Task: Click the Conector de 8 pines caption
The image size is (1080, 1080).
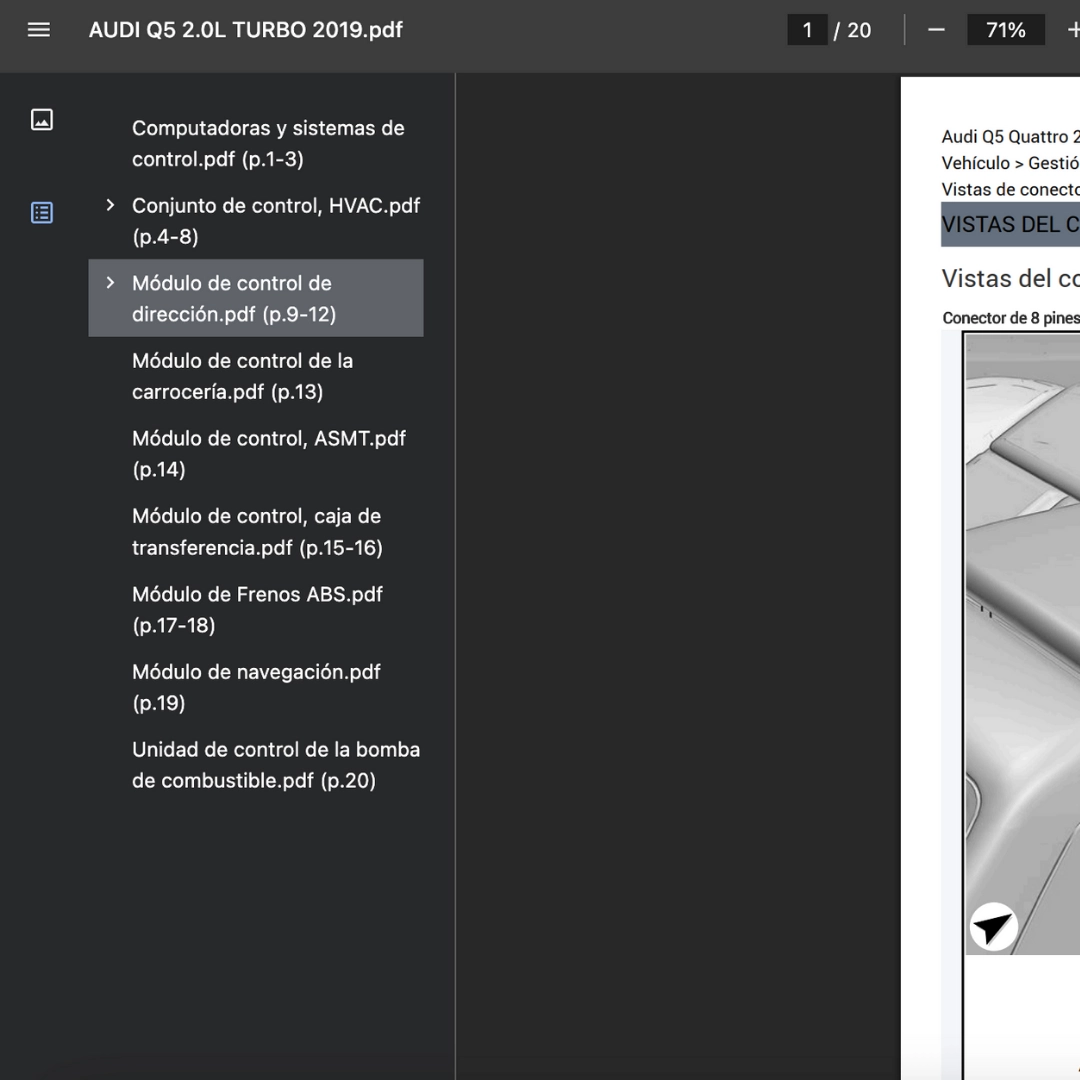Action: click(1010, 318)
